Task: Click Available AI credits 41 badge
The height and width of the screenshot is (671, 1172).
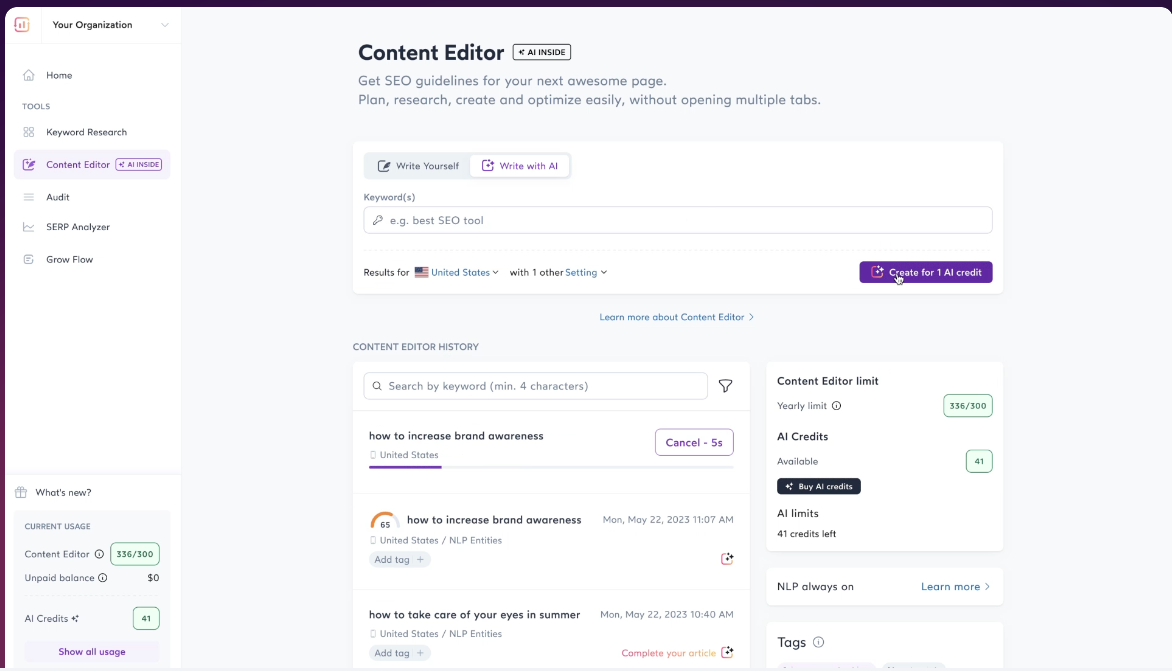Action: point(978,462)
